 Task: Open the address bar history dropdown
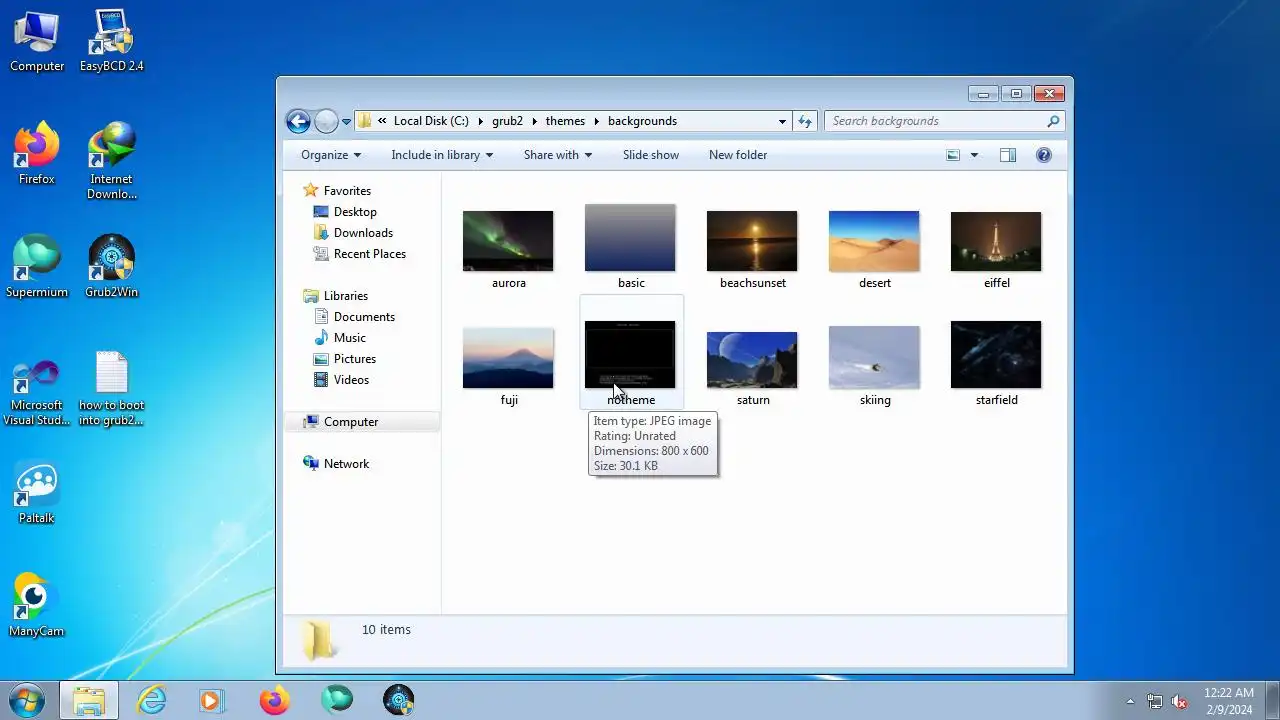(x=782, y=121)
